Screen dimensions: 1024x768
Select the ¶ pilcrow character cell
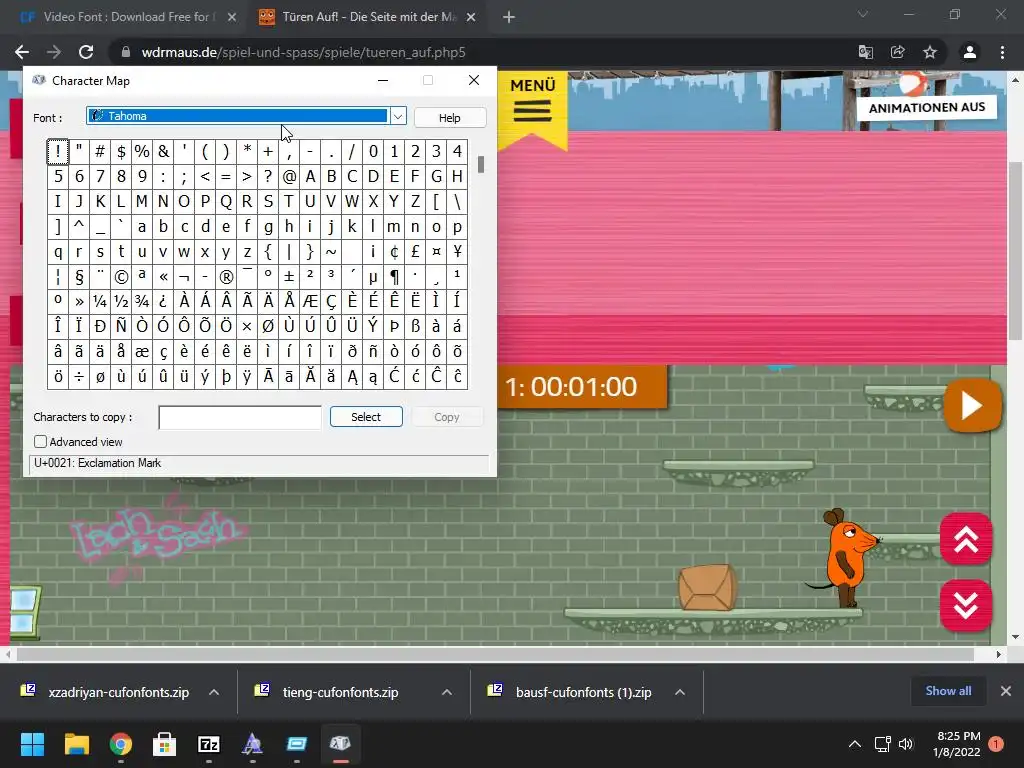pyautogui.click(x=394, y=277)
